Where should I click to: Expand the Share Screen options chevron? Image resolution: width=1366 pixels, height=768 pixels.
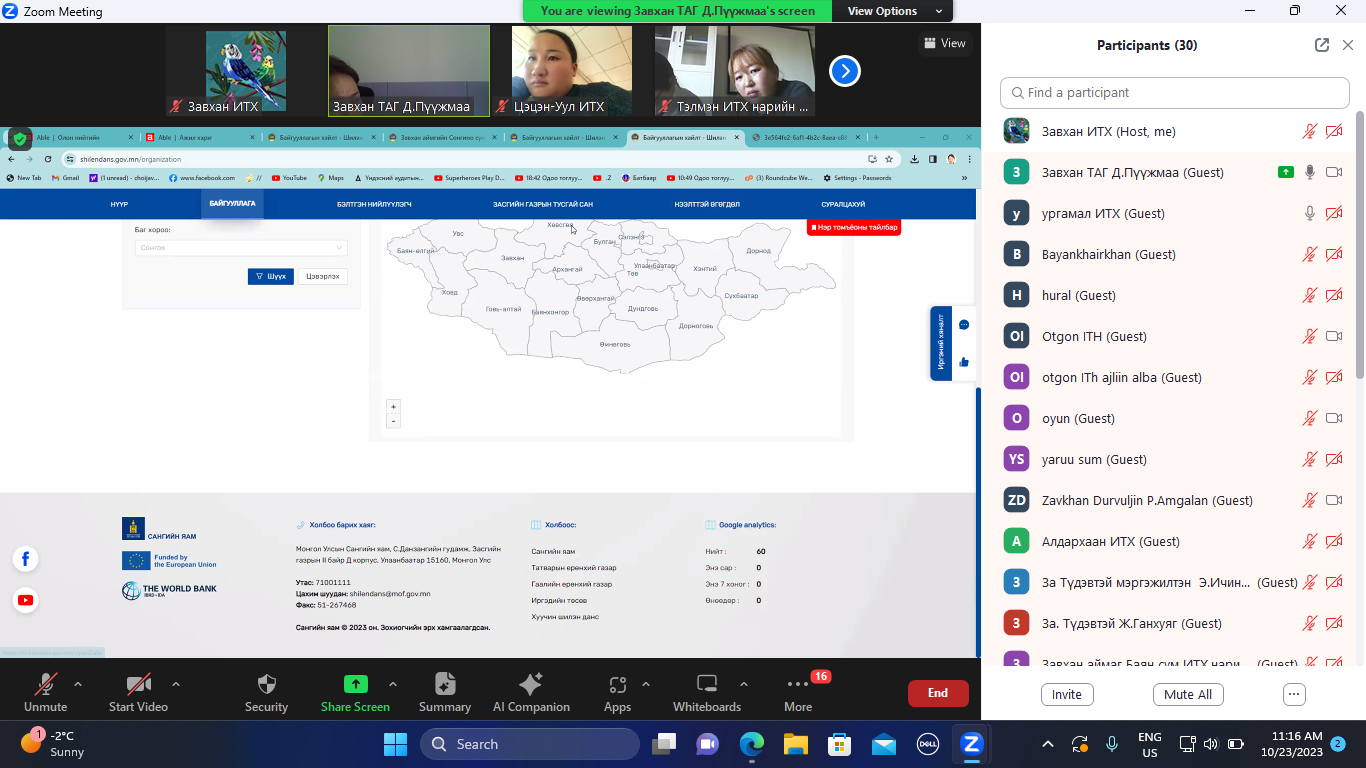point(393,685)
